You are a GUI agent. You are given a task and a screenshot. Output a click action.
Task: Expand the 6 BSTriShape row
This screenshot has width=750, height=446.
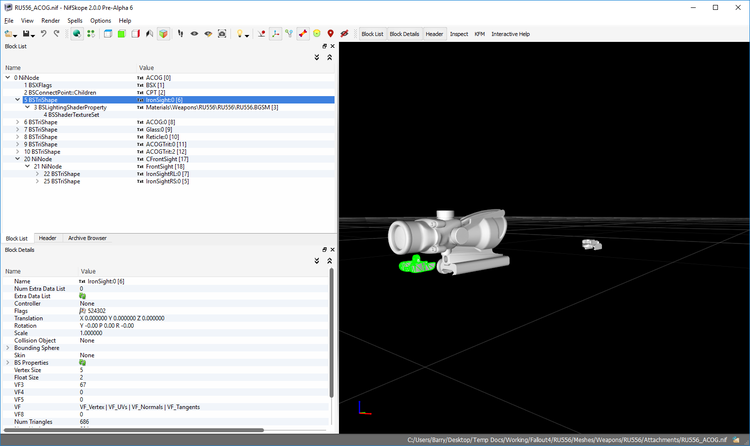[18, 122]
